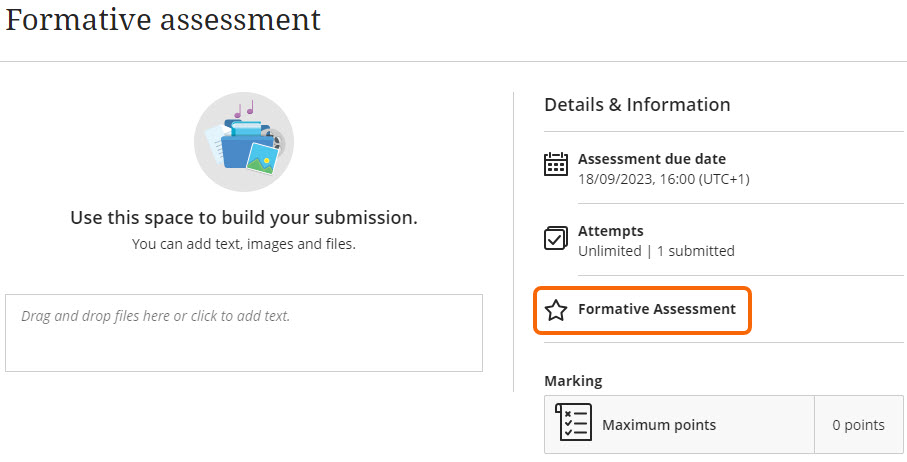Screen dimensions: 907x462
Task: Click the Details & Information heading
Action: click(x=637, y=105)
